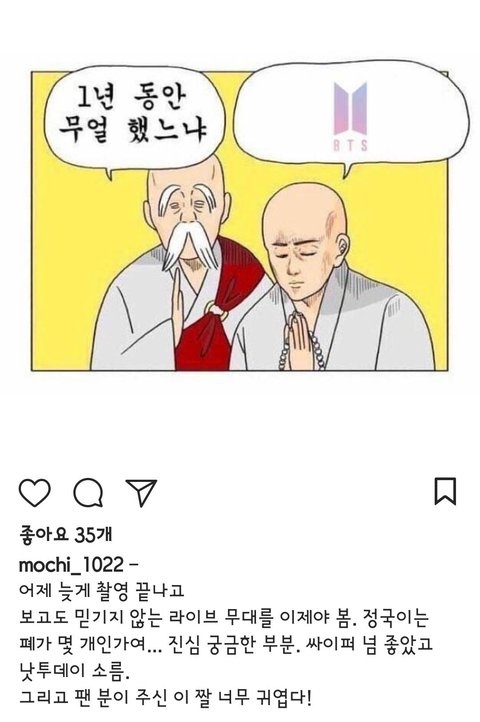Click caption line starting 폐가 몇 개인가여
Viewport: 480px width, 722px height.
click(226, 644)
